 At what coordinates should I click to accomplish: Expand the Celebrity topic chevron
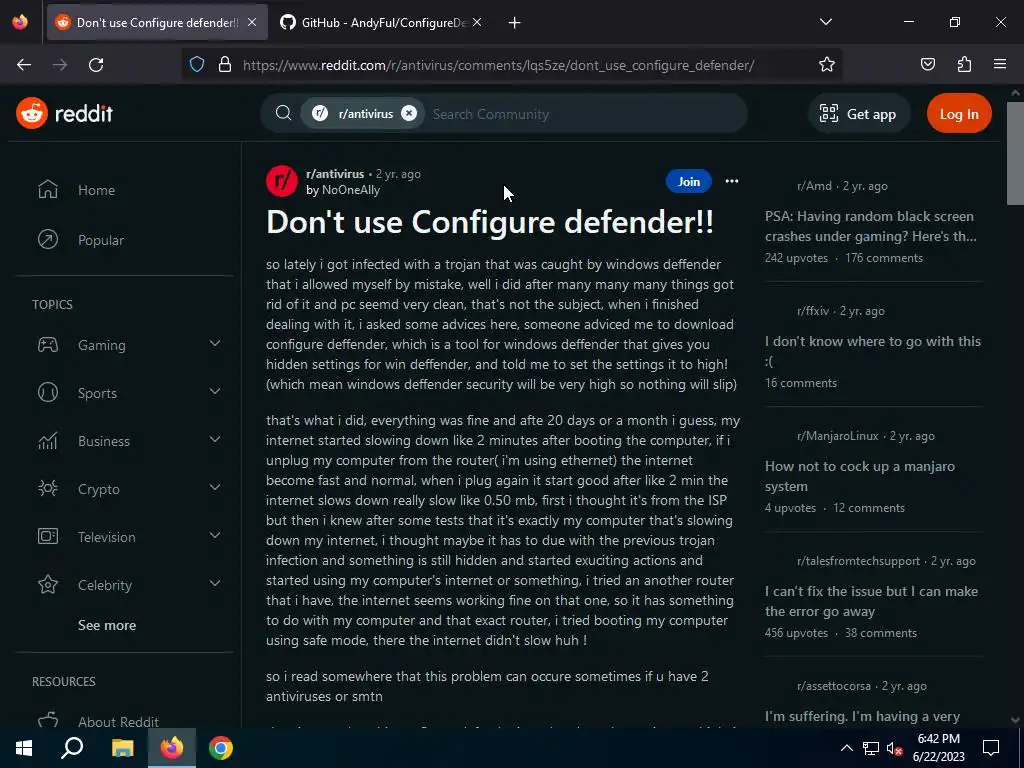point(215,583)
